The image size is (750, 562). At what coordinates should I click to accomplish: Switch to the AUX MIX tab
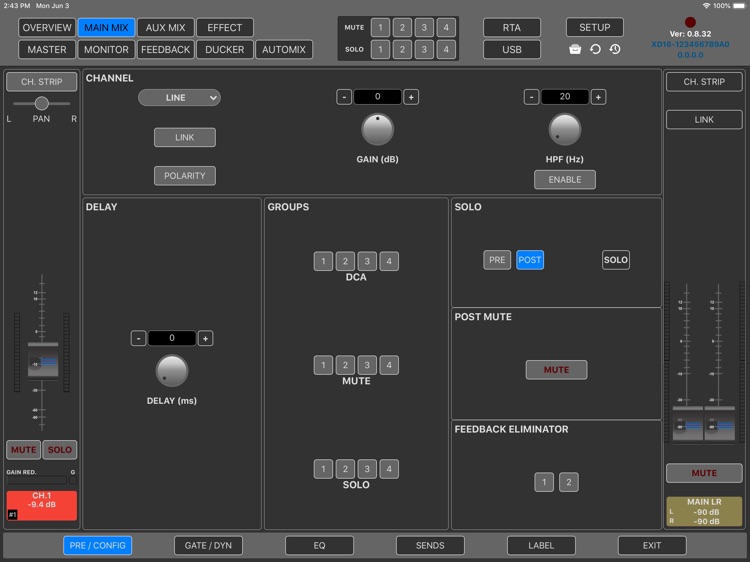pyautogui.click(x=163, y=27)
